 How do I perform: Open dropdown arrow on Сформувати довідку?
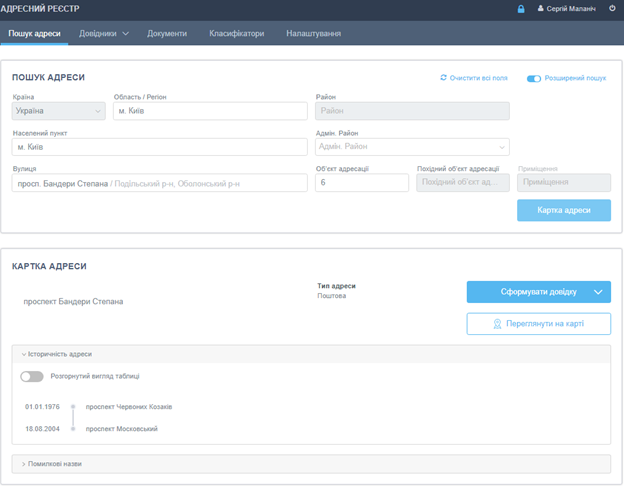[x=598, y=292]
